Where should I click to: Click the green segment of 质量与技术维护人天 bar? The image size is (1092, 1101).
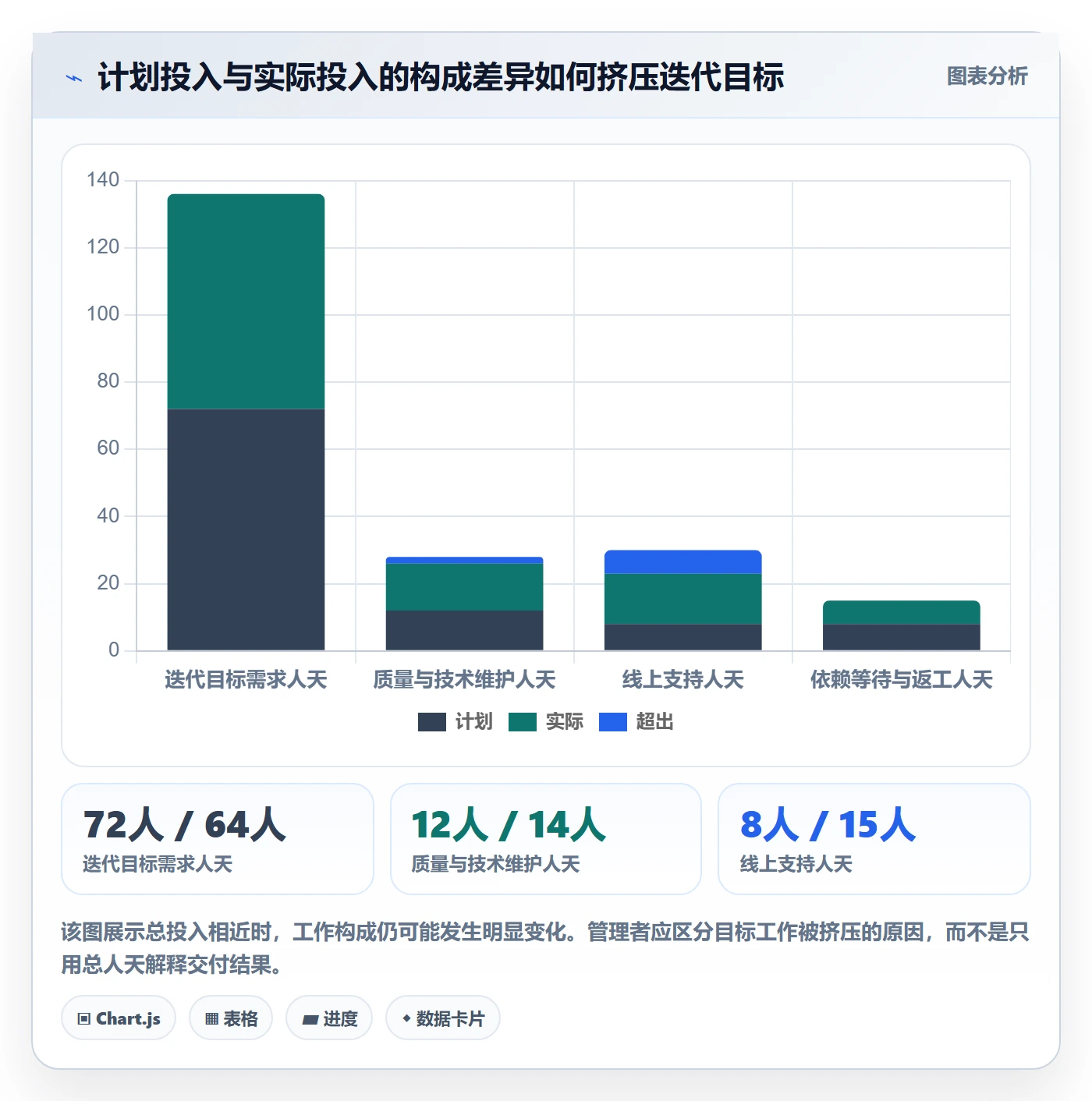coord(464,586)
